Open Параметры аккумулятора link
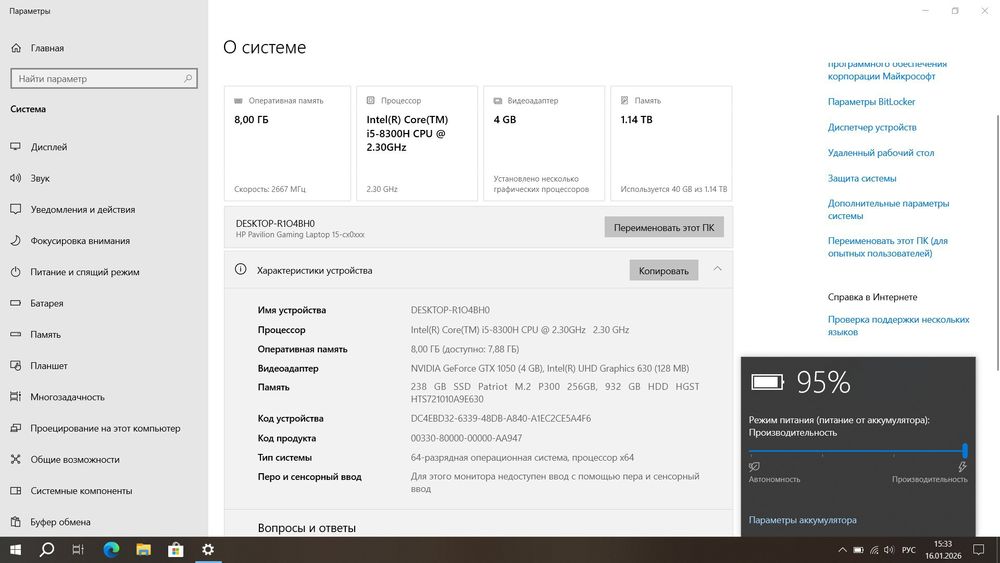The height and width of the screenshot is (563, 1000). tap(802, 520)
